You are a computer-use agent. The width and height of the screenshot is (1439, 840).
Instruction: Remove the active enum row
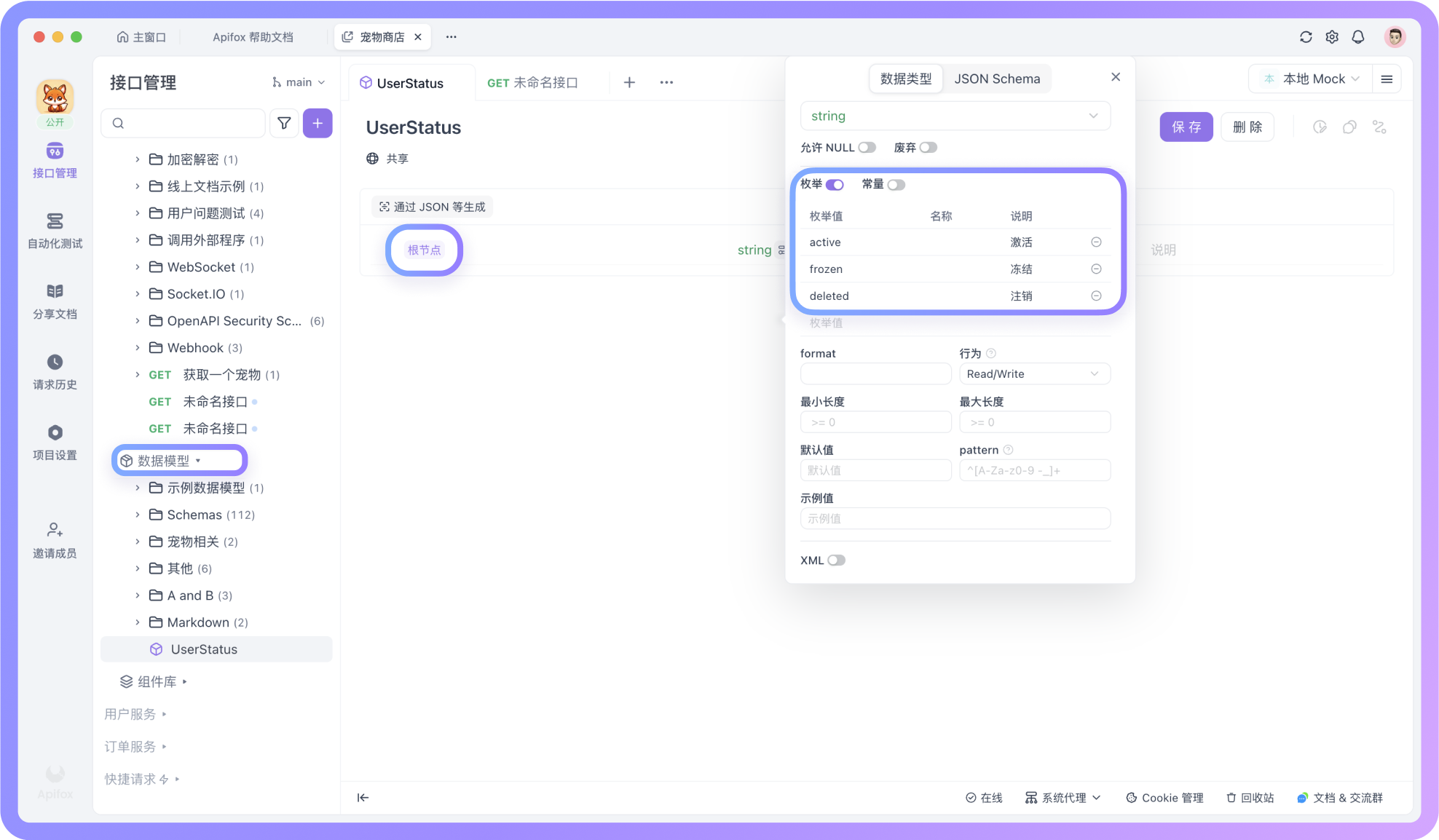pos(1096,242)
